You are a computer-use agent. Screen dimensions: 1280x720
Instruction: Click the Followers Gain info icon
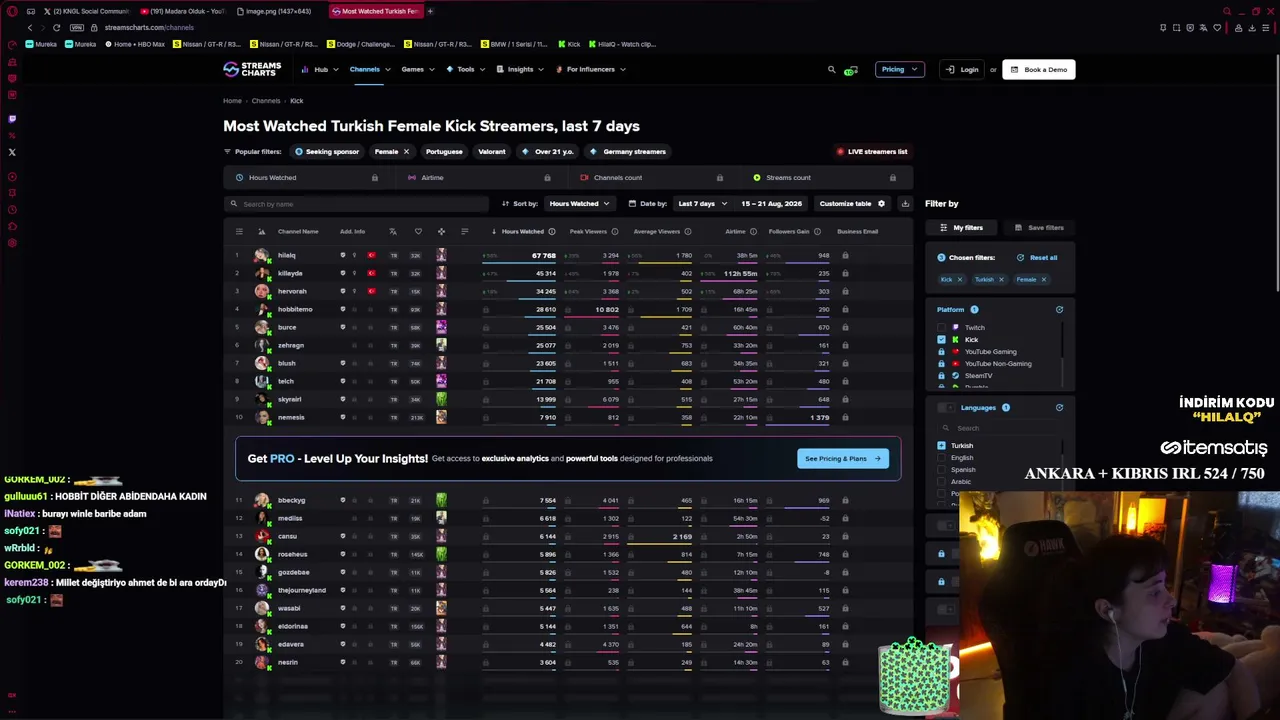tap(817, 232)
